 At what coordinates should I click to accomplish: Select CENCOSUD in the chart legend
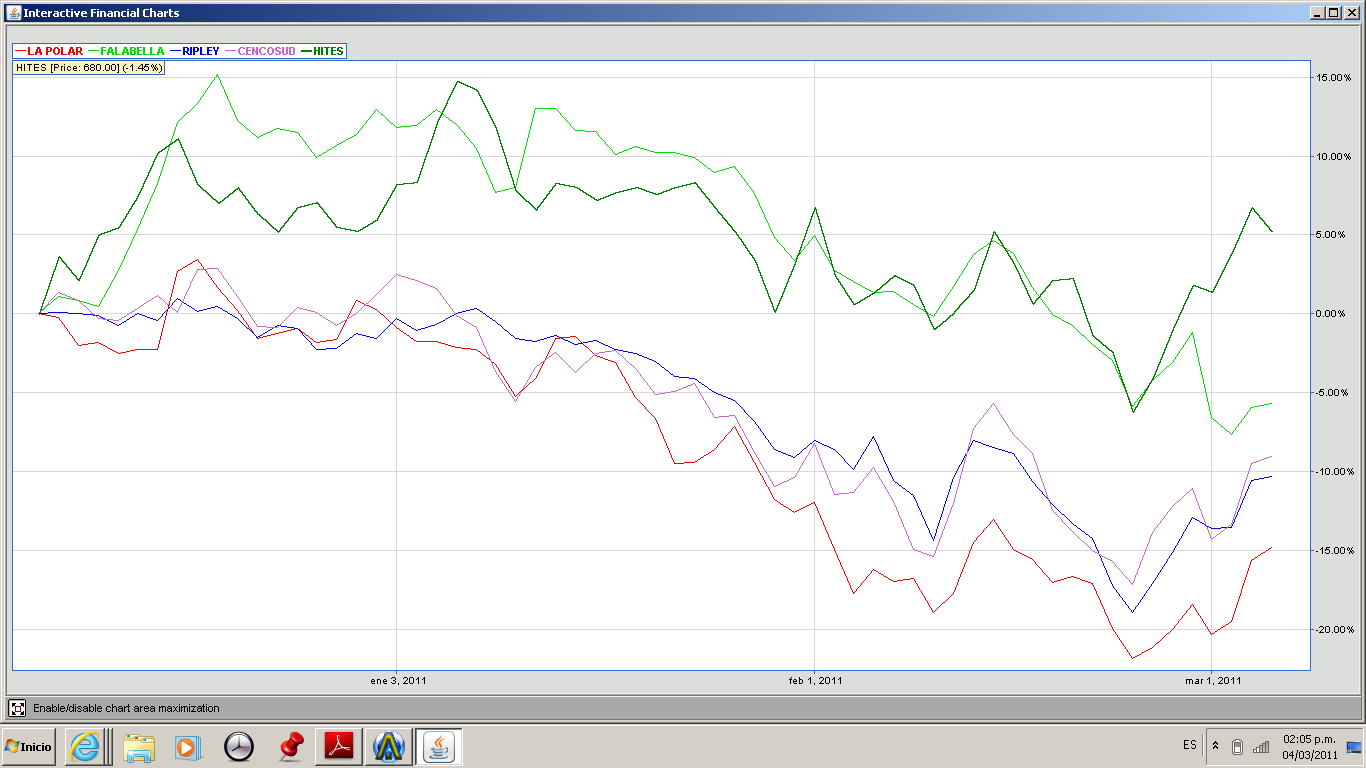(260, 51)
